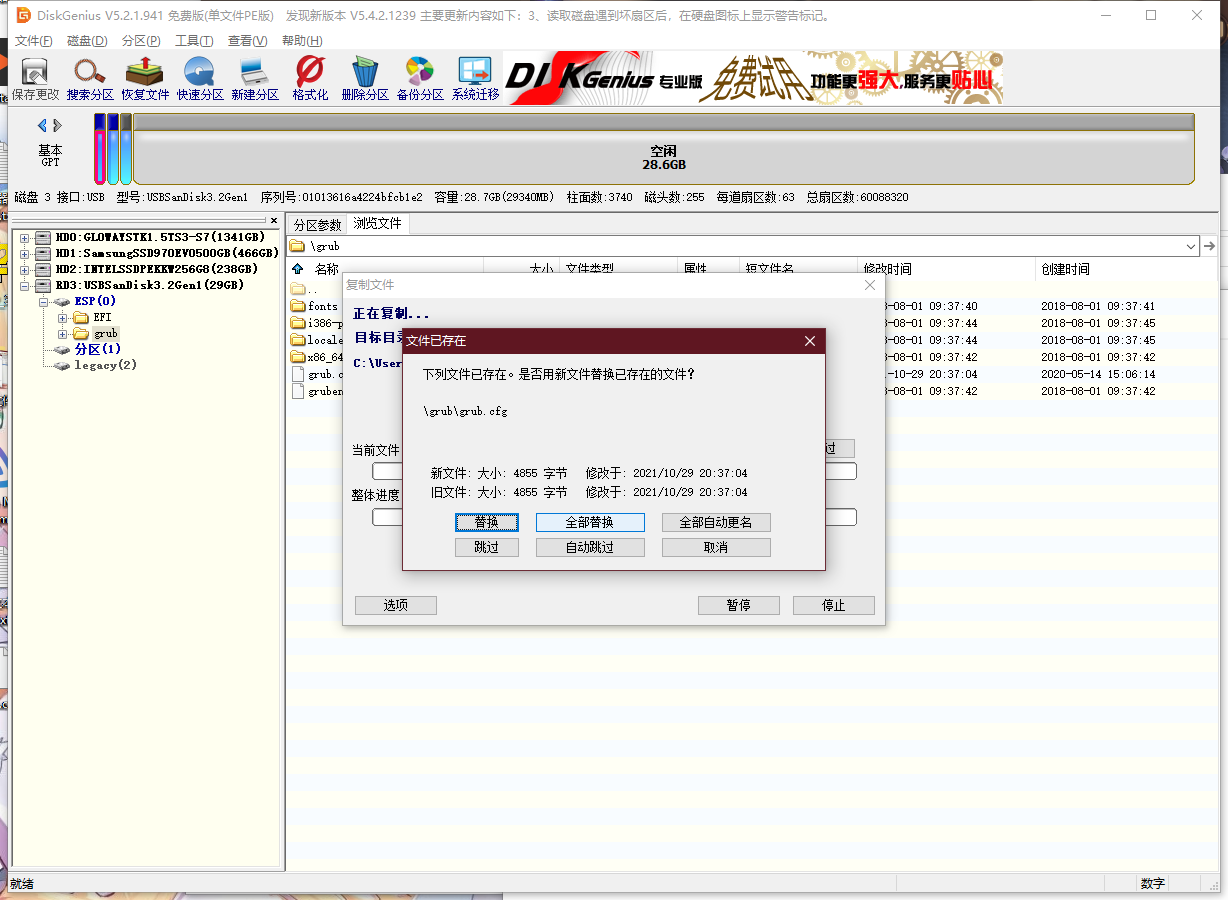
Task: Click the 格式化 (Format) toolbar icon
Action: coord(310,78)
